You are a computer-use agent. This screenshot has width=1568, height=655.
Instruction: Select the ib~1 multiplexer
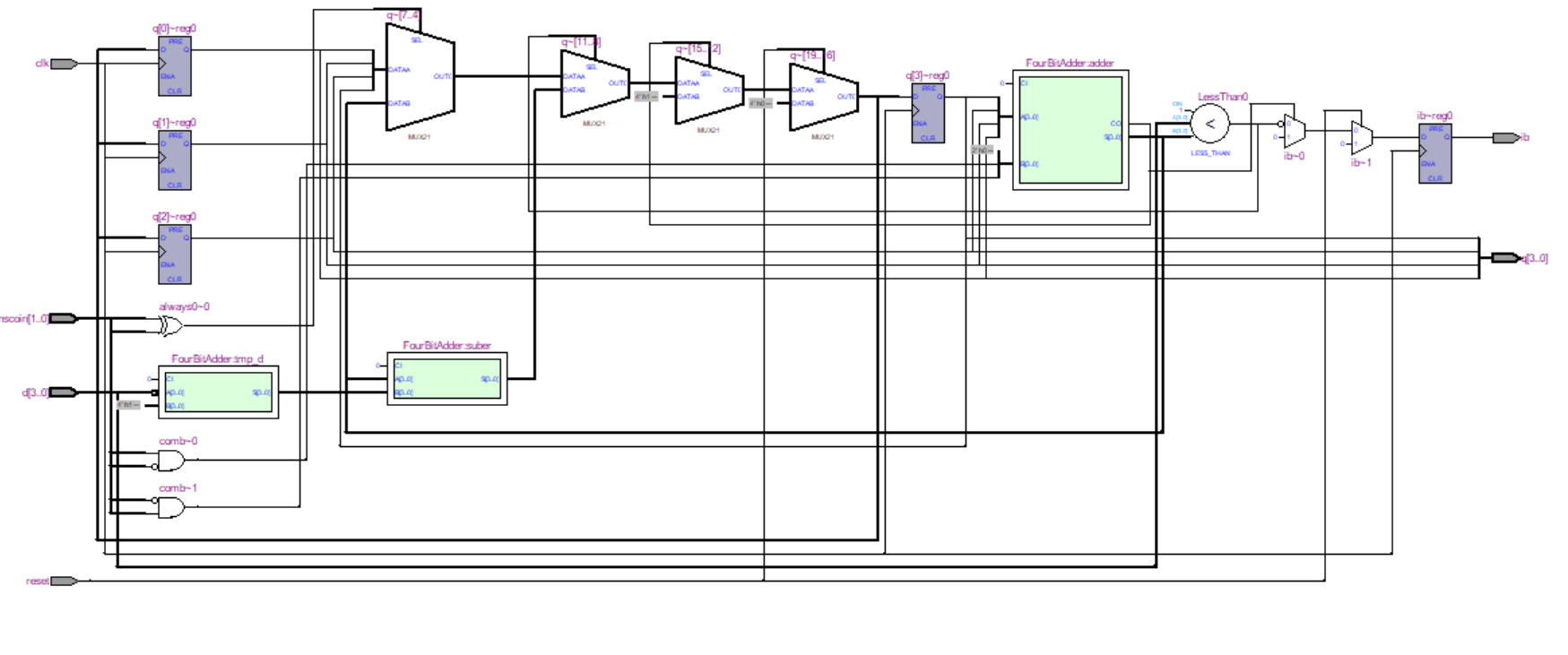(x=1361, y=138)
